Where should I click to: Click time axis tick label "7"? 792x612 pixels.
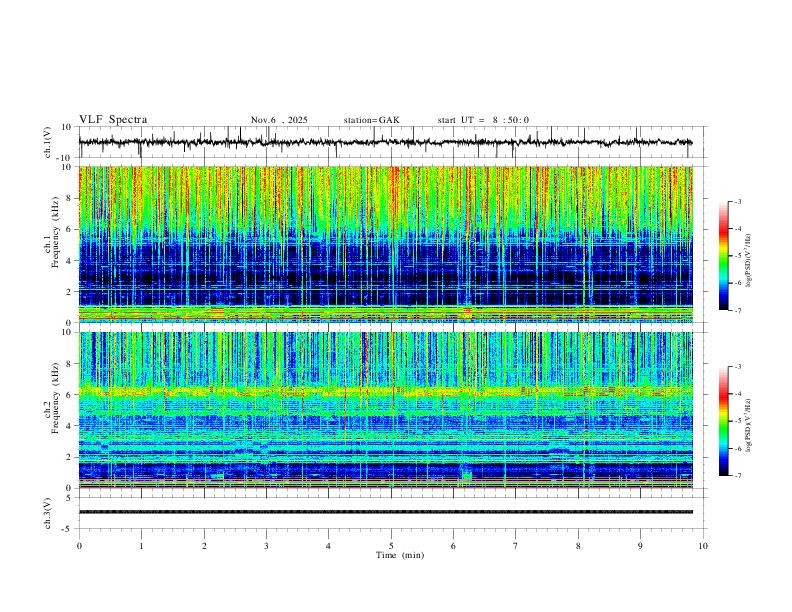point(516,546)
